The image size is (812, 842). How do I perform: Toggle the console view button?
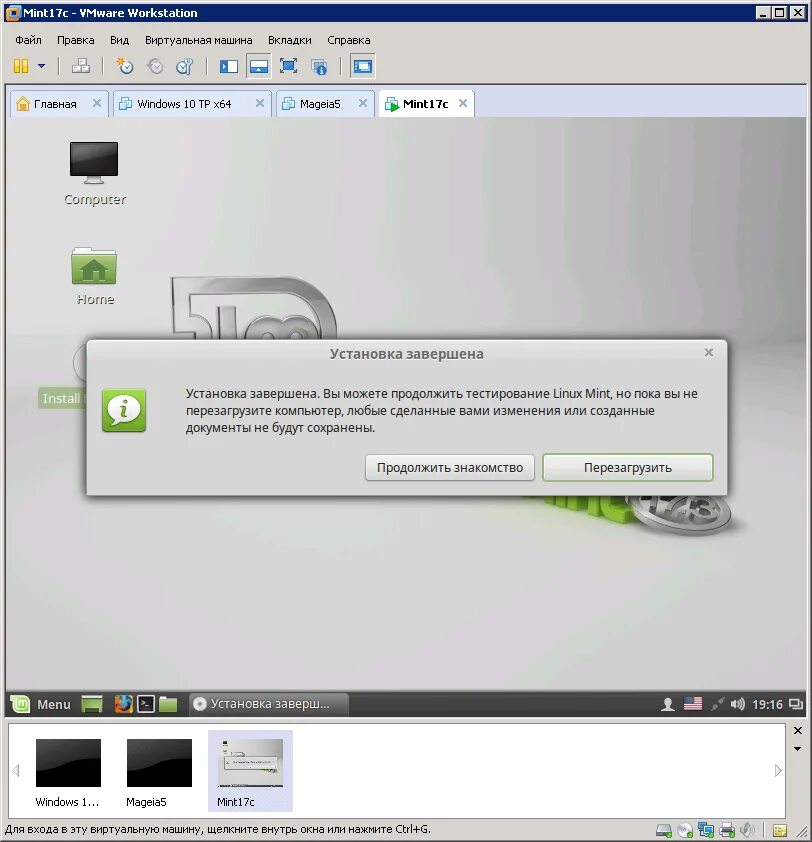point(362,66)
